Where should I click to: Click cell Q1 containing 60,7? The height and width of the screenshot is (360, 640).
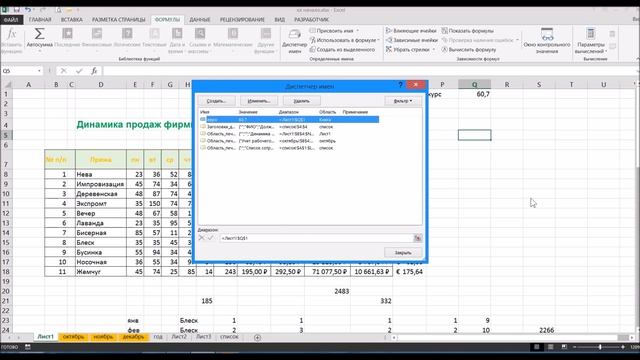tap(474, 94)
